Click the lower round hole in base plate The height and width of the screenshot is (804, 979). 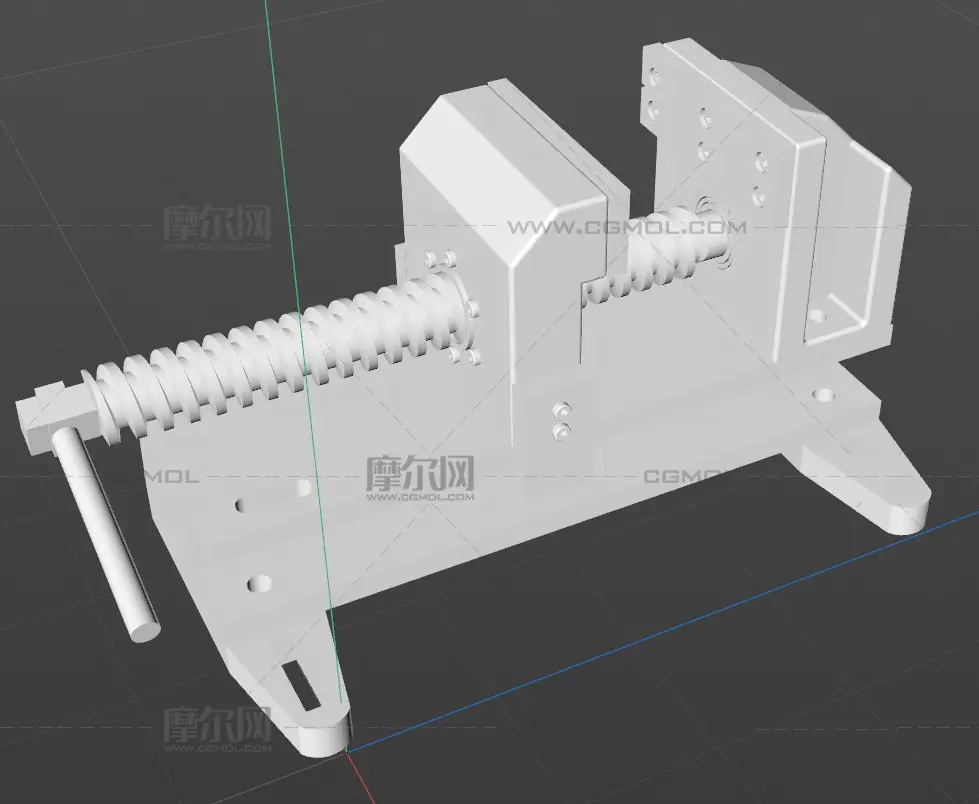tap(259, 584)
